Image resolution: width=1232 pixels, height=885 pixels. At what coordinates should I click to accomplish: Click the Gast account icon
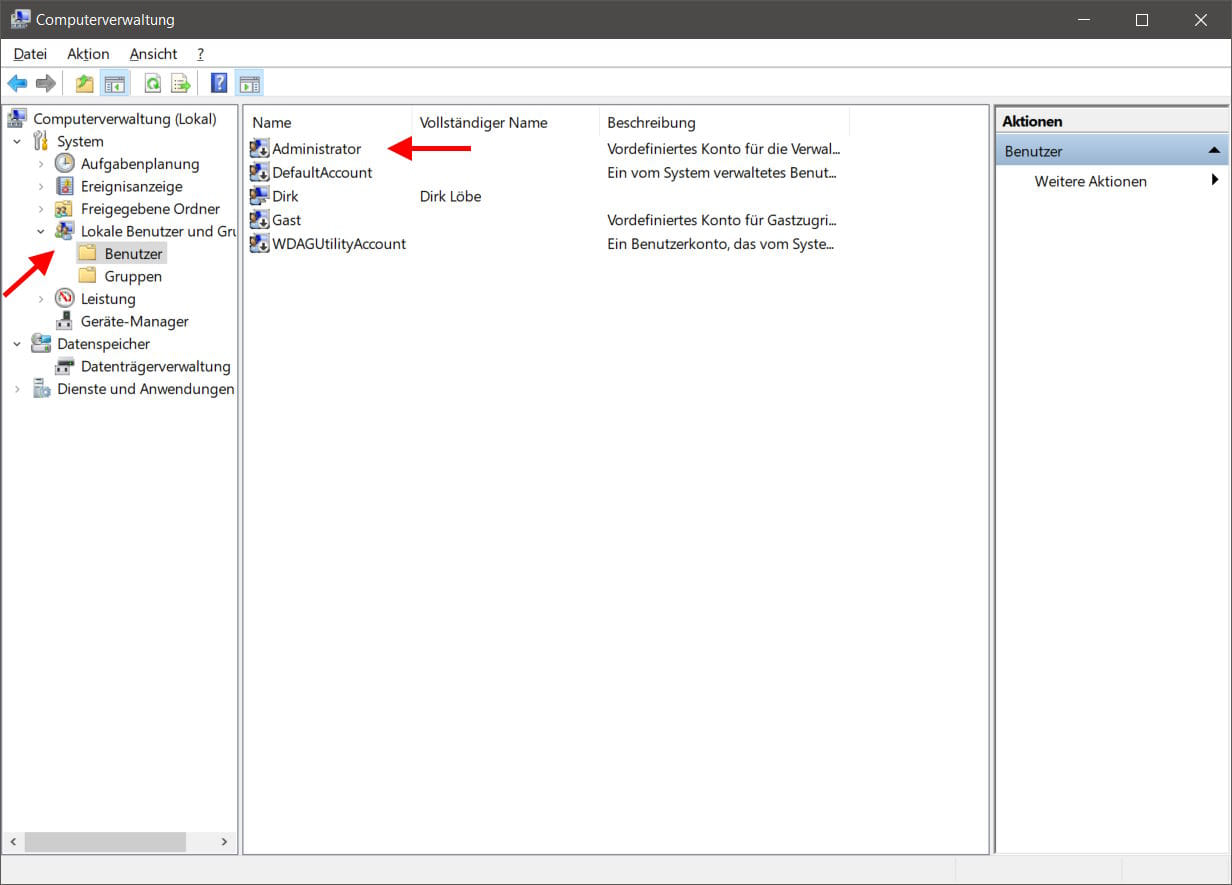coord(260,220)
